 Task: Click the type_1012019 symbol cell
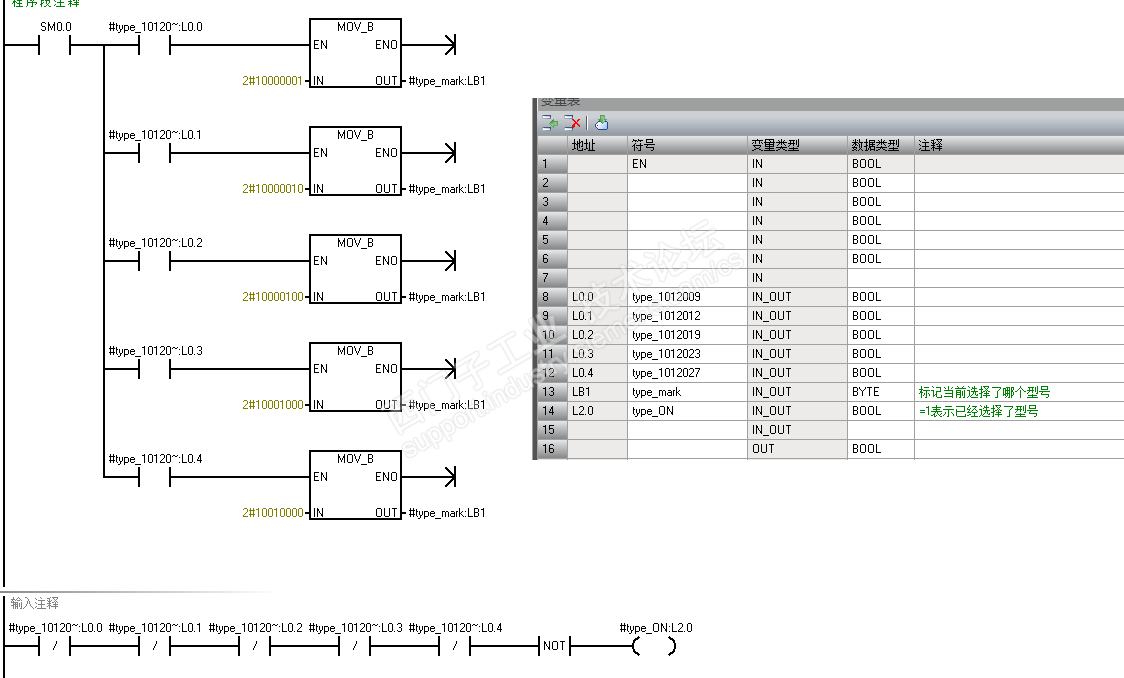[687, 335]
